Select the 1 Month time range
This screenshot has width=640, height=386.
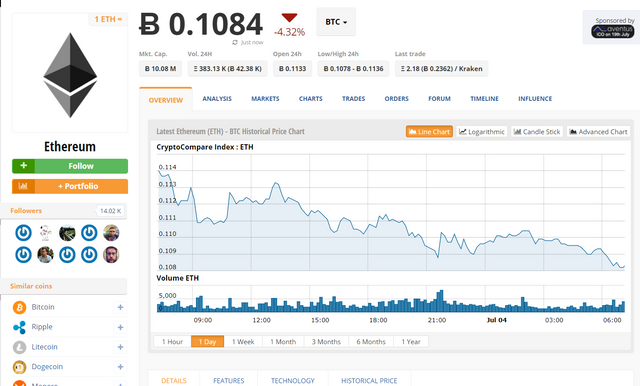283,342
